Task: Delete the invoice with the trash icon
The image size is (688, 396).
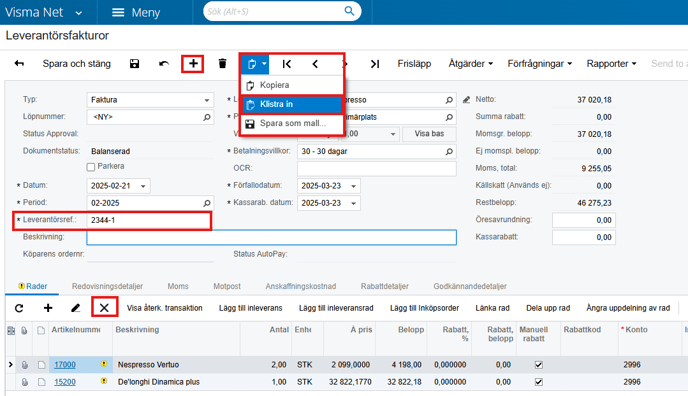Action: pyautogui.click(x=222, y=64)
